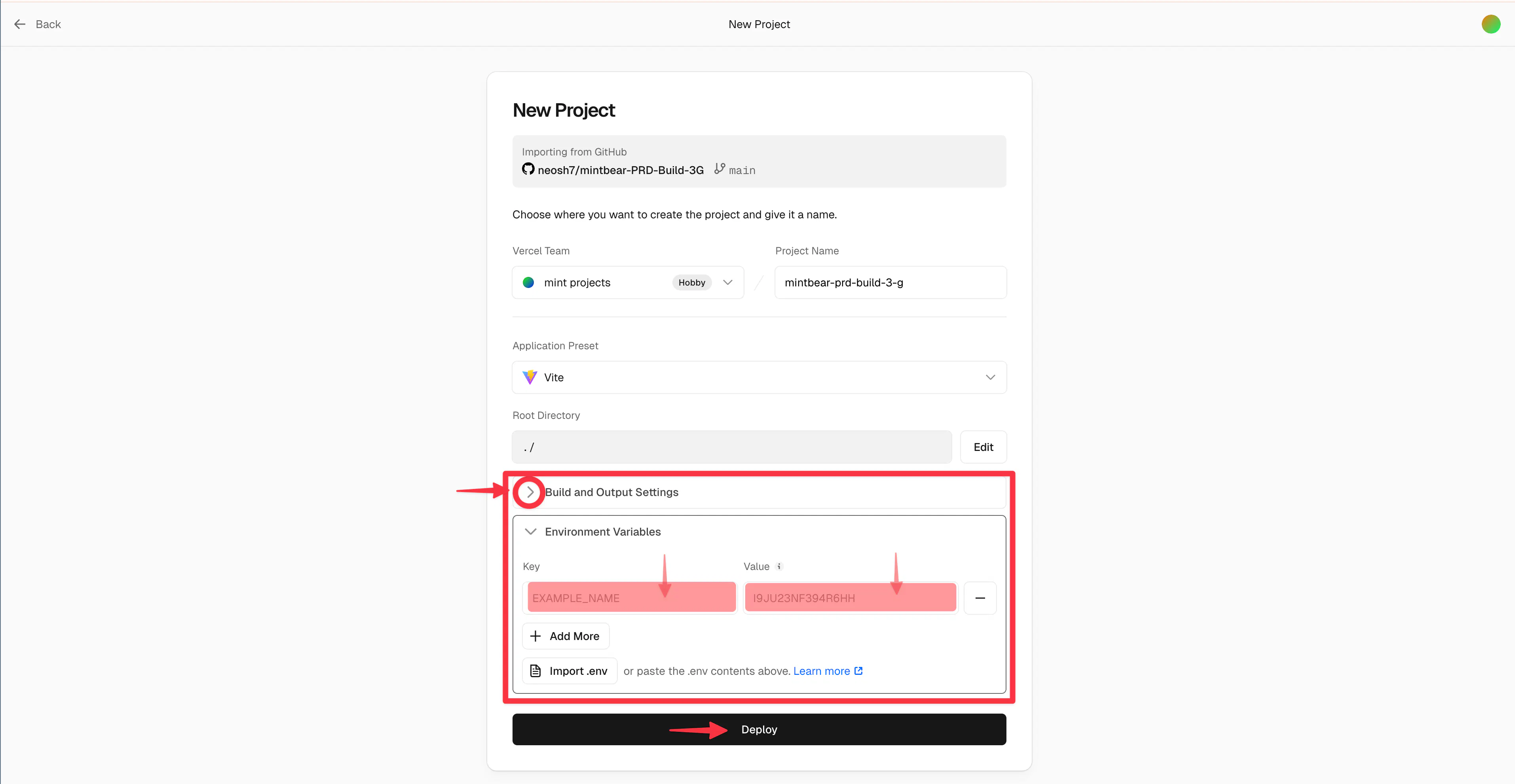Click the Value info icon

[778, 566]
